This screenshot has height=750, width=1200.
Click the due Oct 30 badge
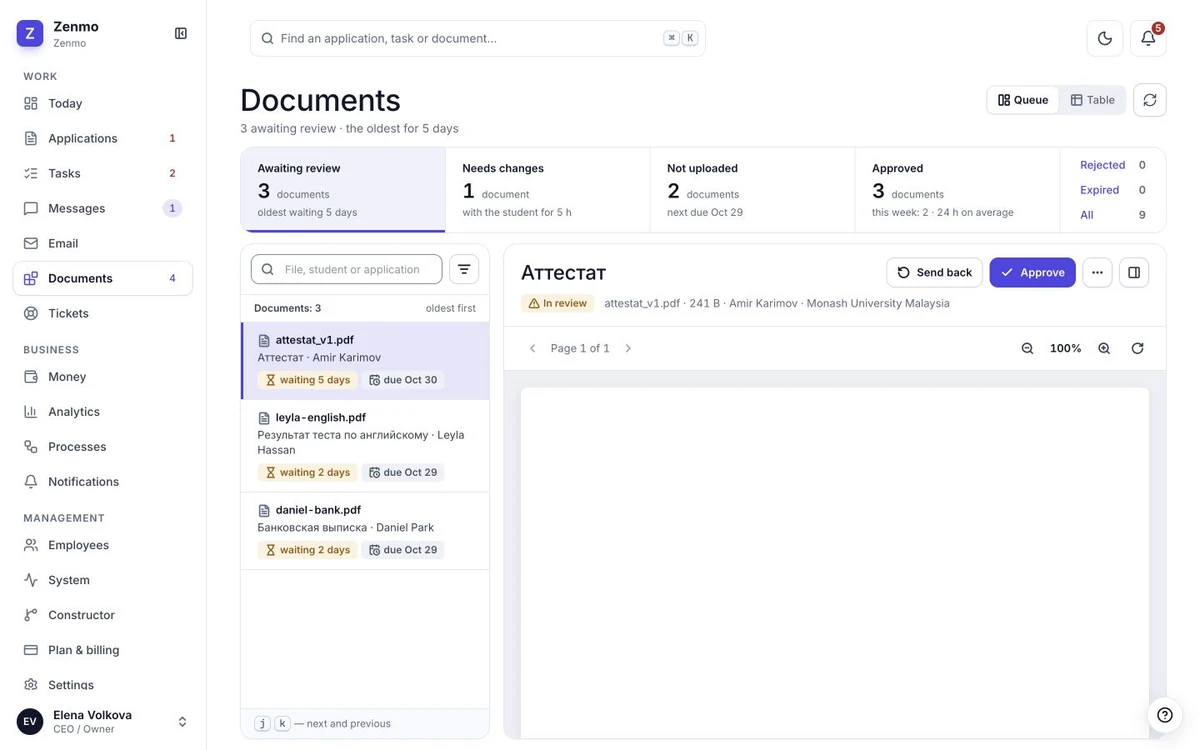403,380
